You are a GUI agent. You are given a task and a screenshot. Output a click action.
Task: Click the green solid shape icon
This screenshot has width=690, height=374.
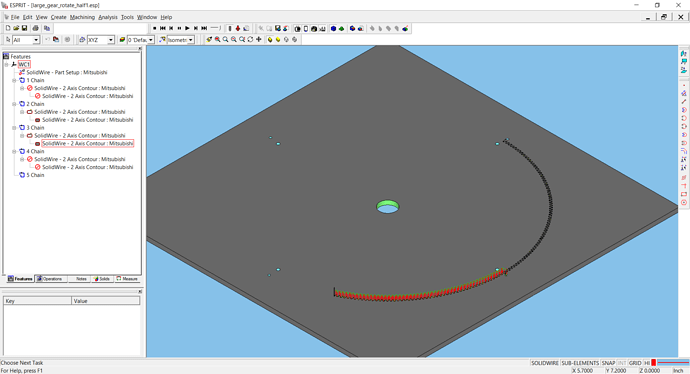341,29
